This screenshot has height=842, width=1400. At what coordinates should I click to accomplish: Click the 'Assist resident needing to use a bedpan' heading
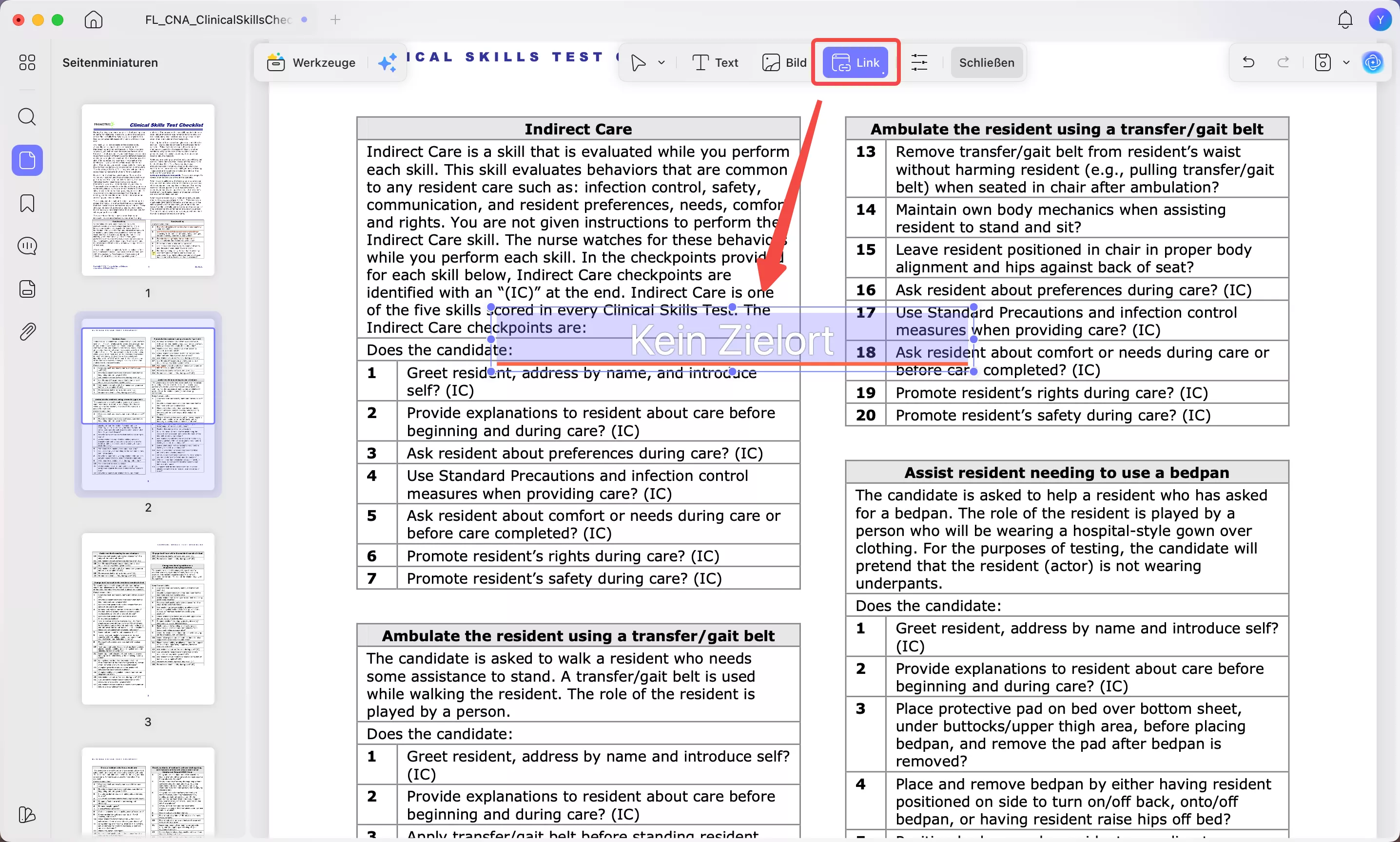coord(1066,472)
